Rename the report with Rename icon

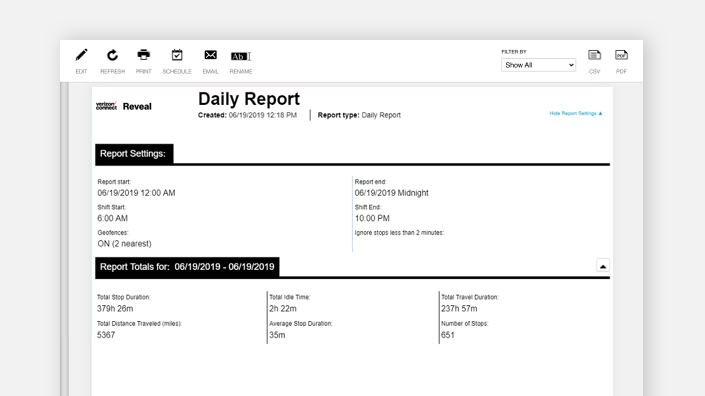(x=241, y=56)
